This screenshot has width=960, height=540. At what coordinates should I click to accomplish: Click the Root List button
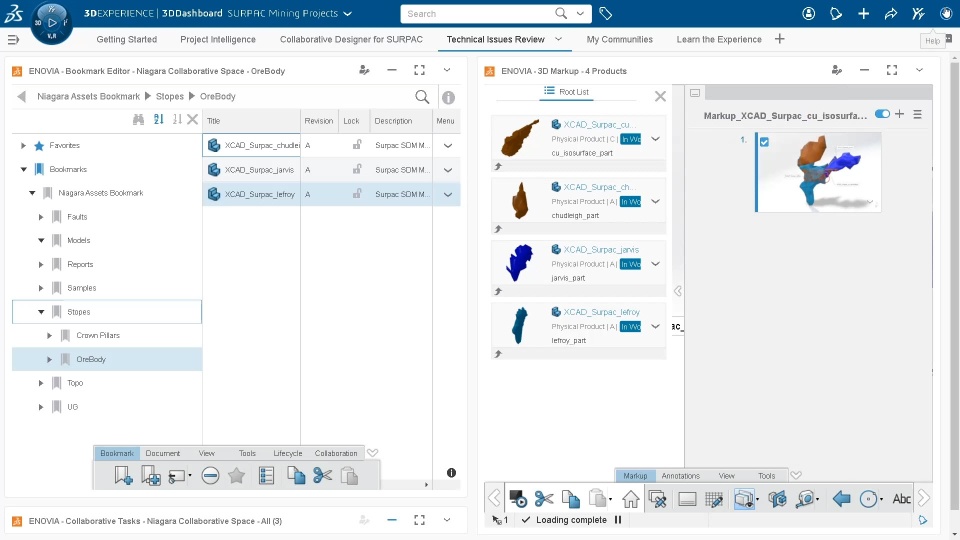(x=566, y=92)
